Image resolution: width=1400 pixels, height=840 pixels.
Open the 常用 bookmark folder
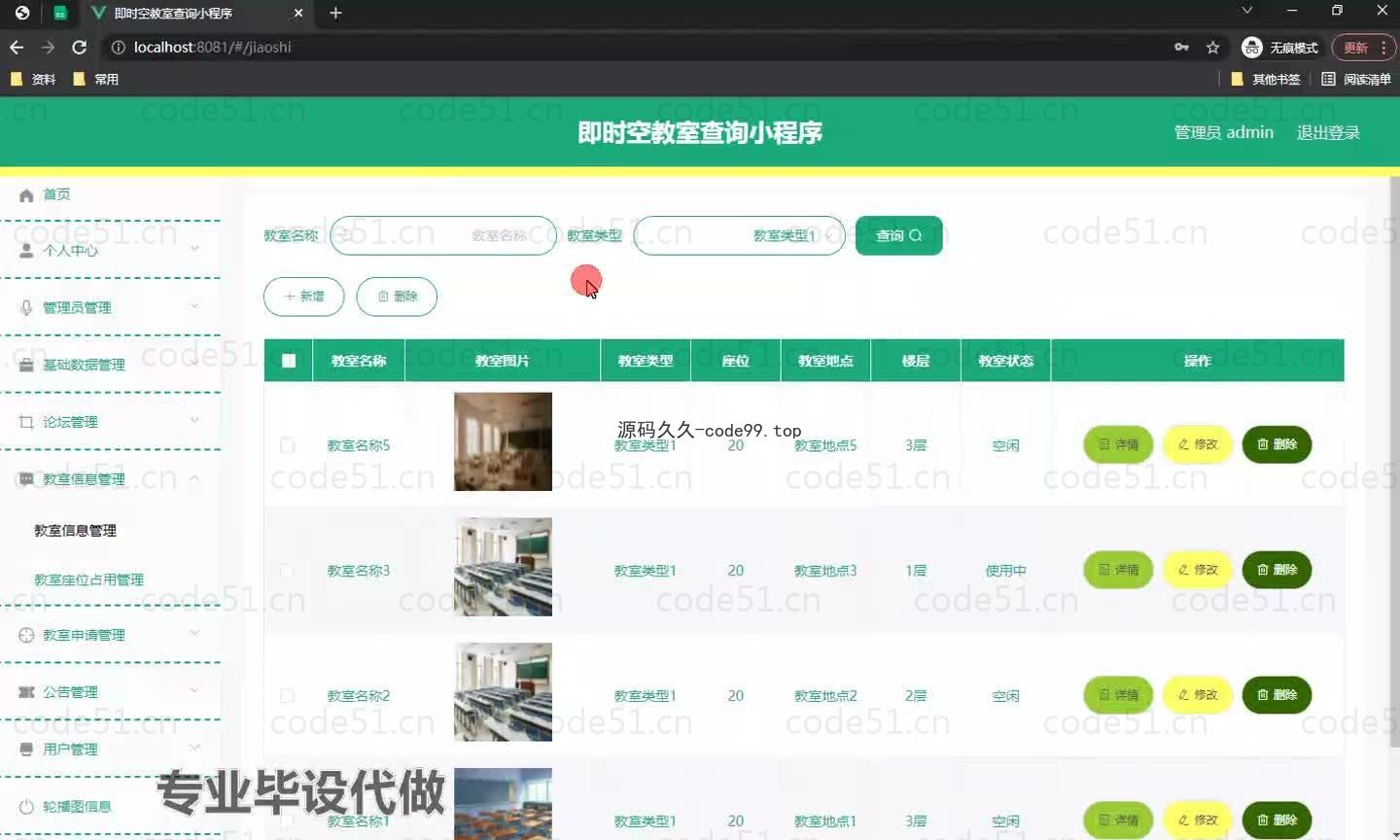coord(96,79)
